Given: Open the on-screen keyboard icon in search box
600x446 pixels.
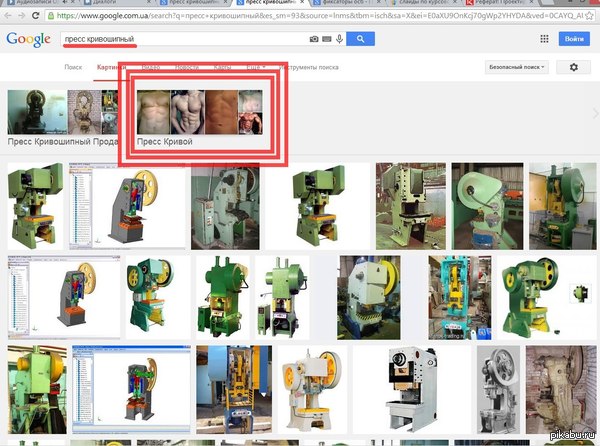Looking at the screenshot, I should 327,39.
